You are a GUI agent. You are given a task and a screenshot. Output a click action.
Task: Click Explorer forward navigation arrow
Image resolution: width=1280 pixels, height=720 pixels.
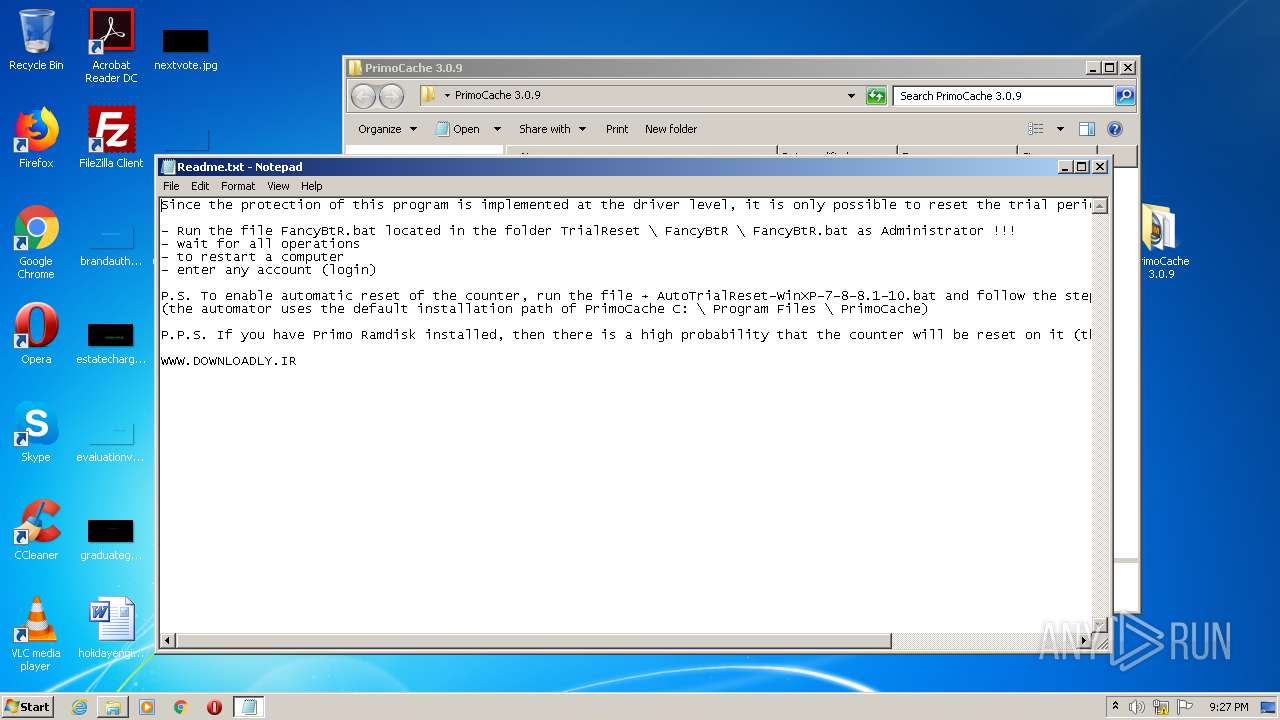391,96
